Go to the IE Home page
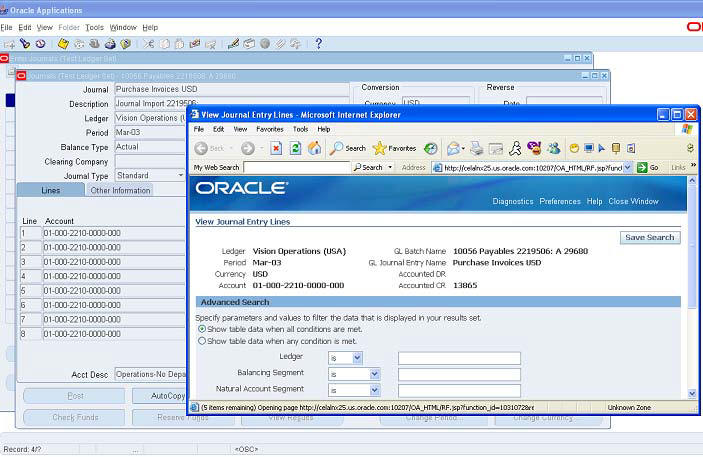Viewport: 703px width, 457px height. pos(315,148)
